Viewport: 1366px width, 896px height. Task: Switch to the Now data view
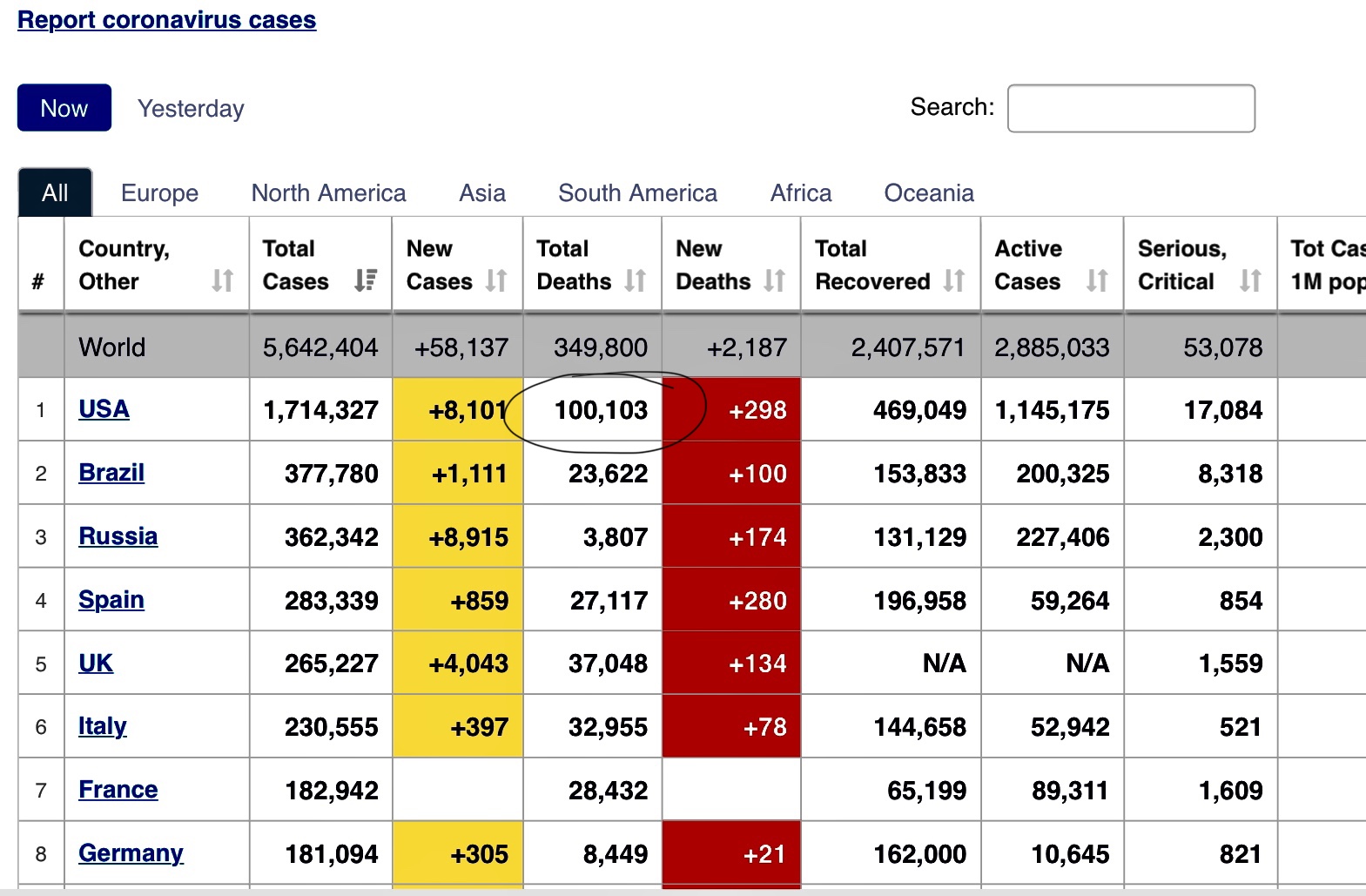[64, 108]
